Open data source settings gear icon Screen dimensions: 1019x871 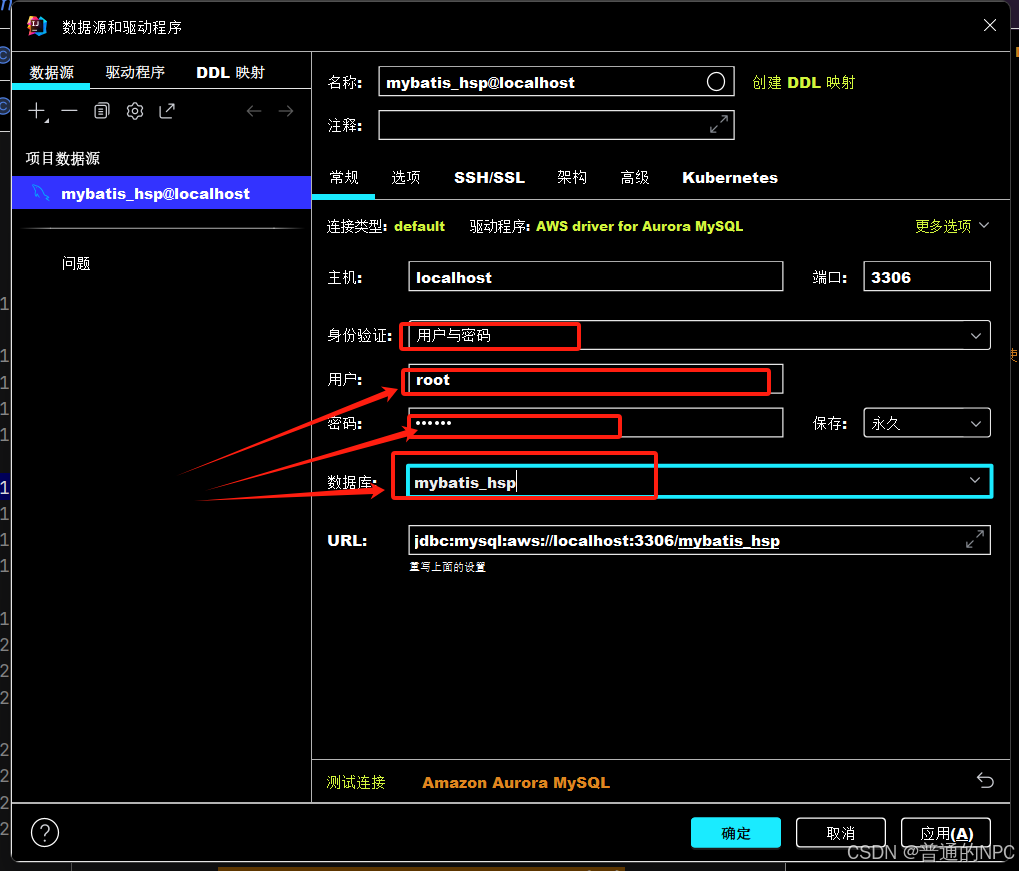(x=135, y=111)
